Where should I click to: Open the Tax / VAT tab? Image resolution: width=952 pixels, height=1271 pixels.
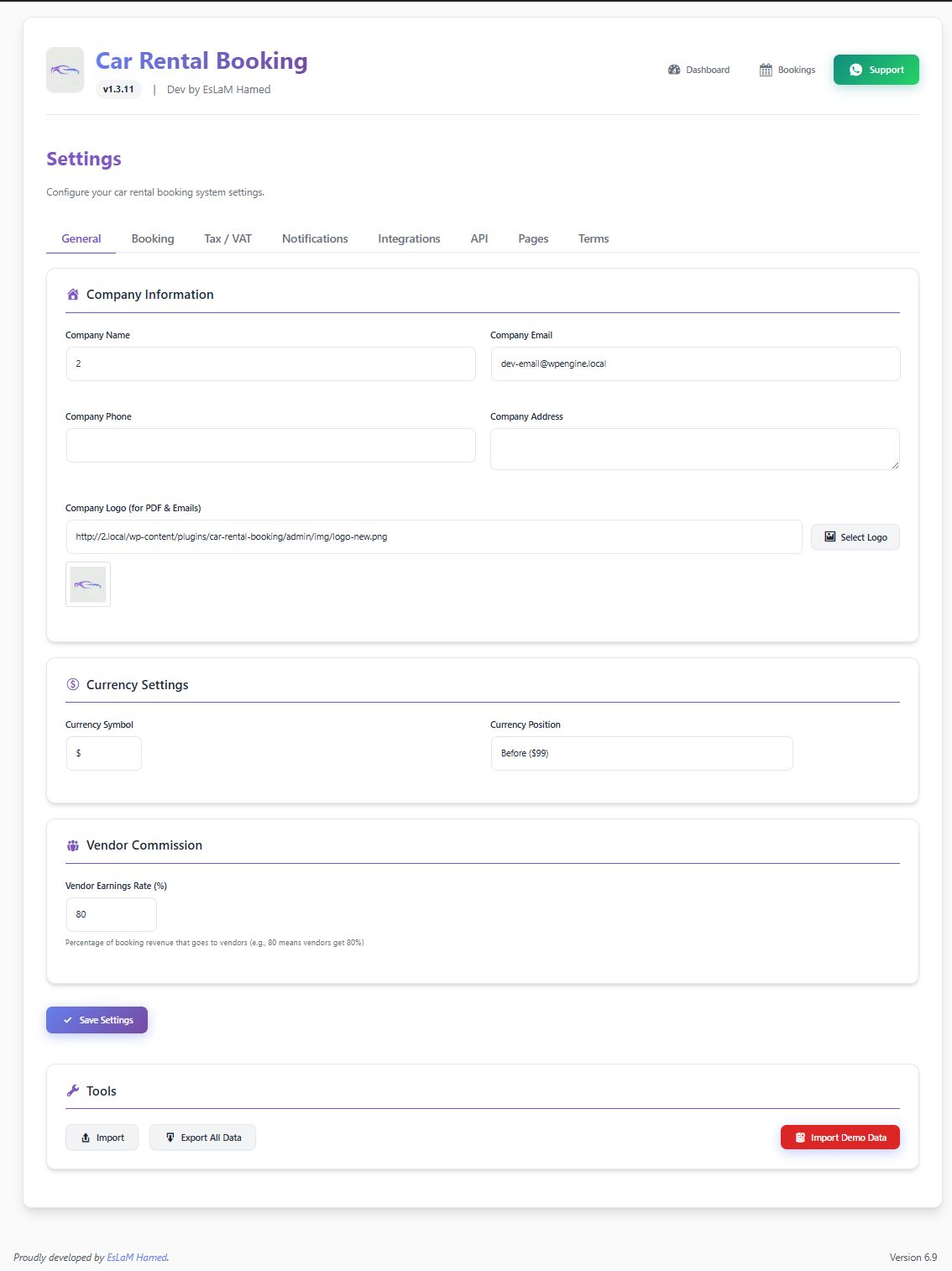pos(228,238)
